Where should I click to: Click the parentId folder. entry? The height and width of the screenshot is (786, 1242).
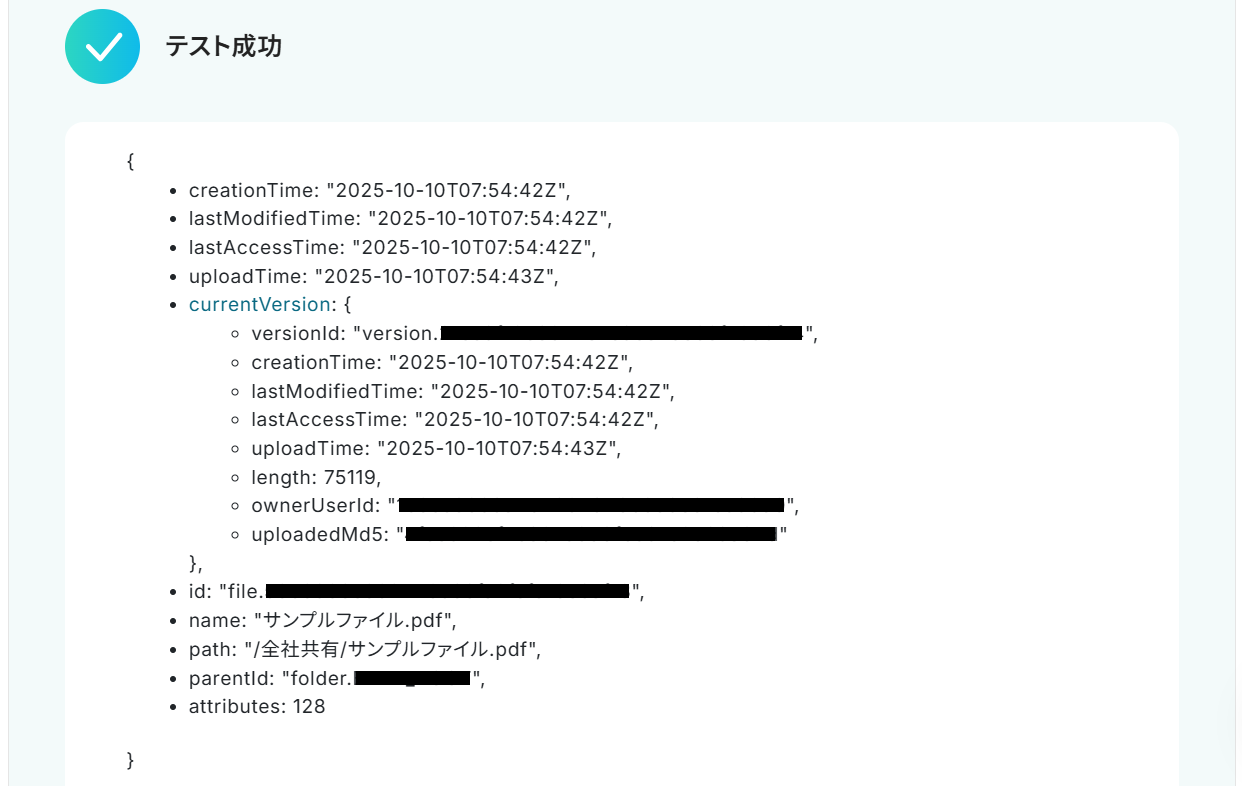pos(337,678)
